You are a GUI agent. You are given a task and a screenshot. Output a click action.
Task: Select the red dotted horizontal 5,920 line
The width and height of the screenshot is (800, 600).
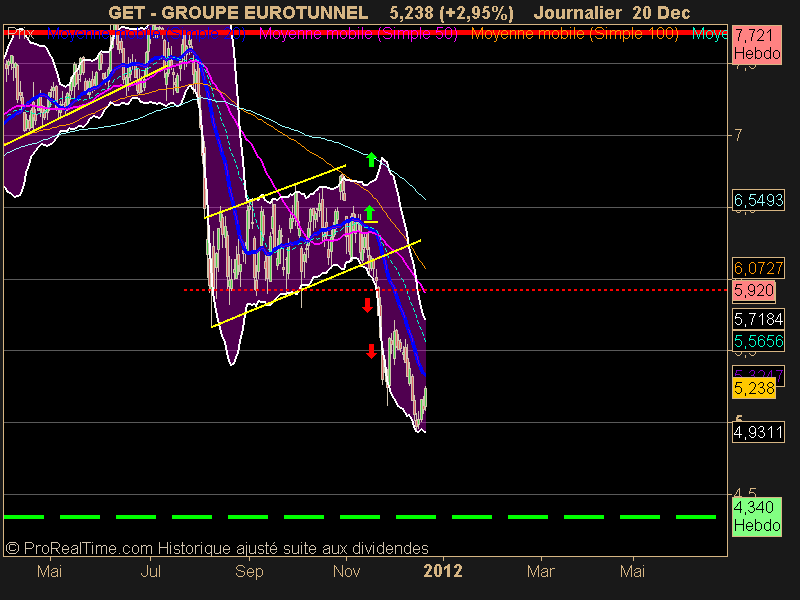click(456, 290)
